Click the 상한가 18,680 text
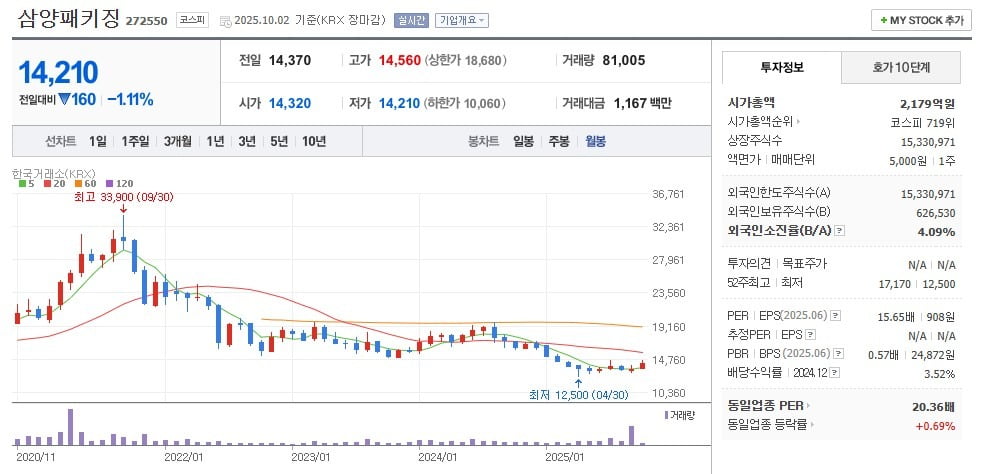Screen dimensions: 986x474 [466, 61]
